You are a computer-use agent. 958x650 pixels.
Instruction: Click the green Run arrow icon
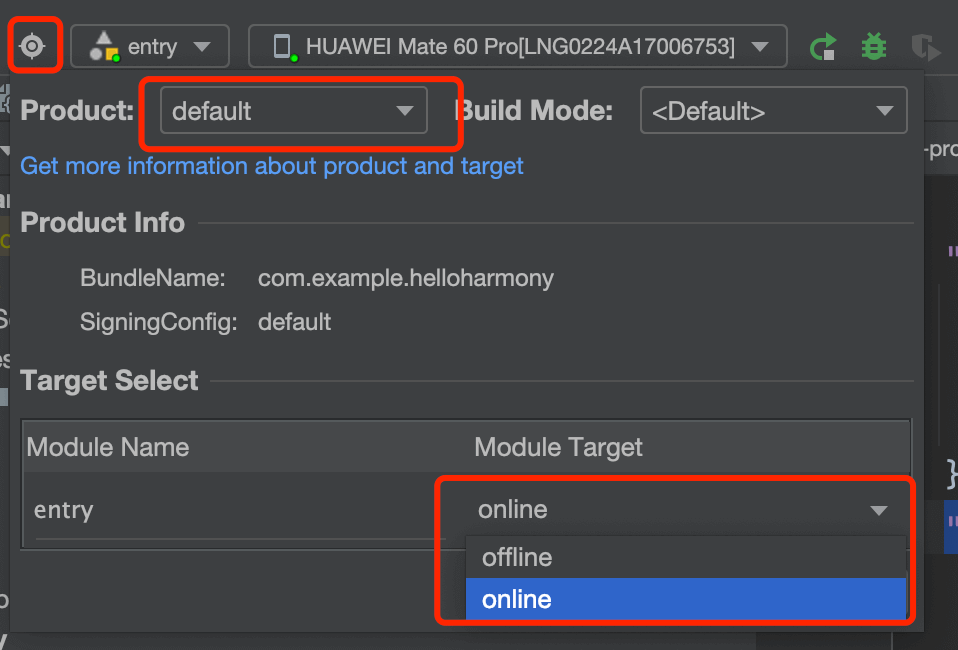point(823,47)
